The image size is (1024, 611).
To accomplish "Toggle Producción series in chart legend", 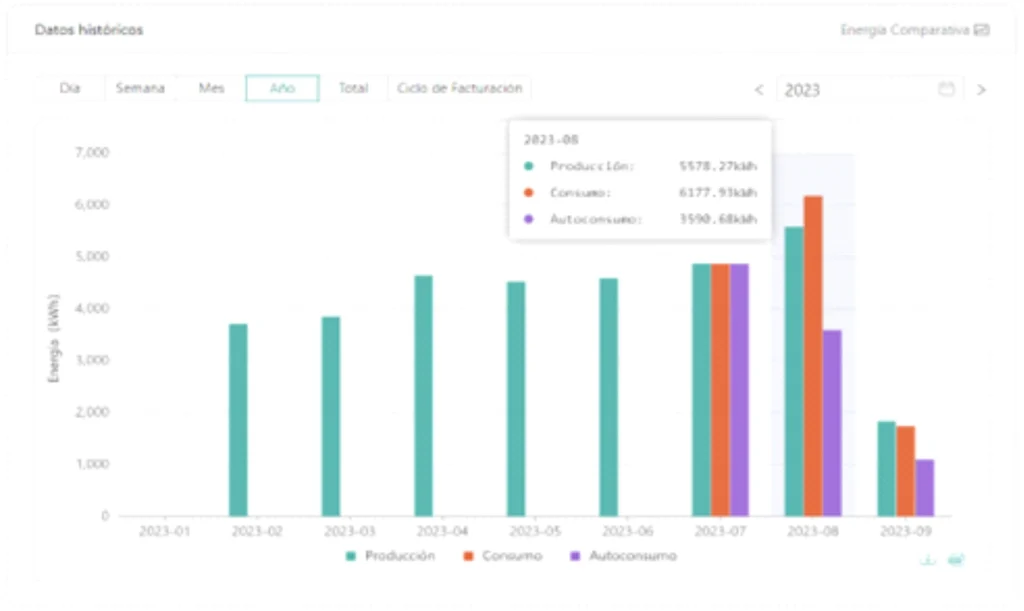I will tap(390, 556).
